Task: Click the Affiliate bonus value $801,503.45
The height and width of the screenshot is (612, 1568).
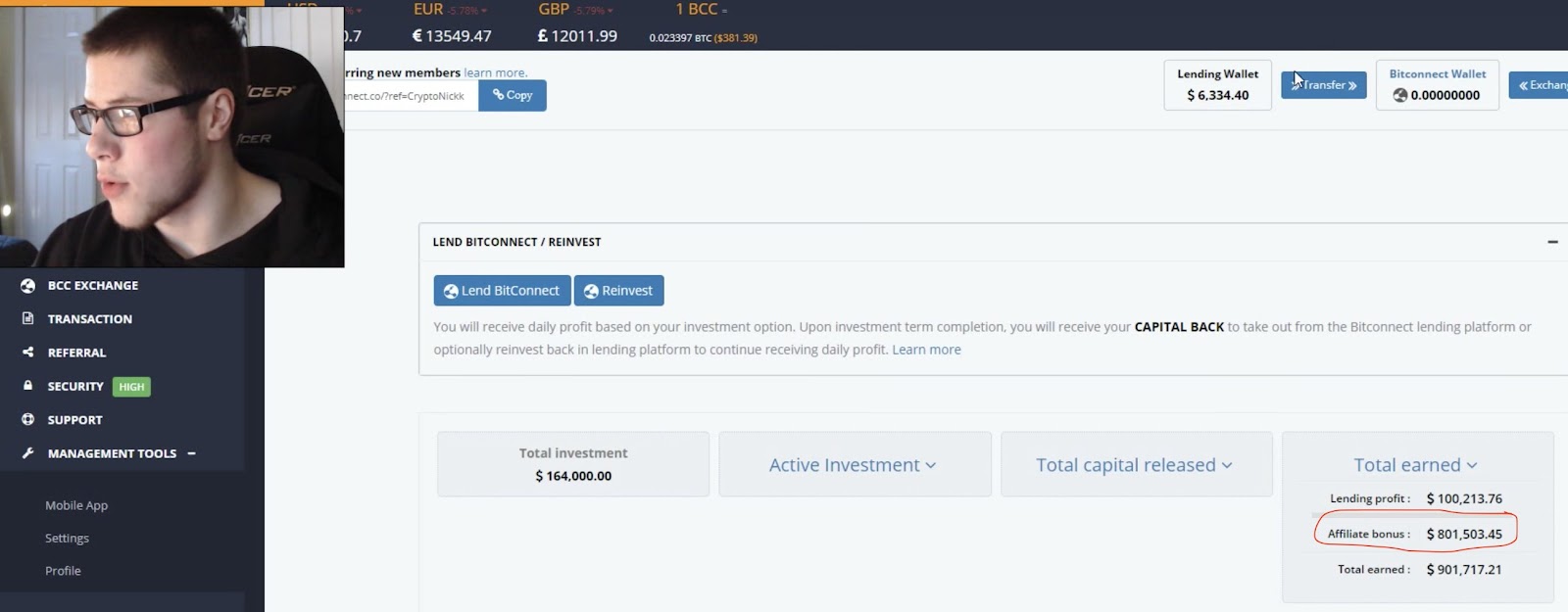Action: (x=1464, y=534)
